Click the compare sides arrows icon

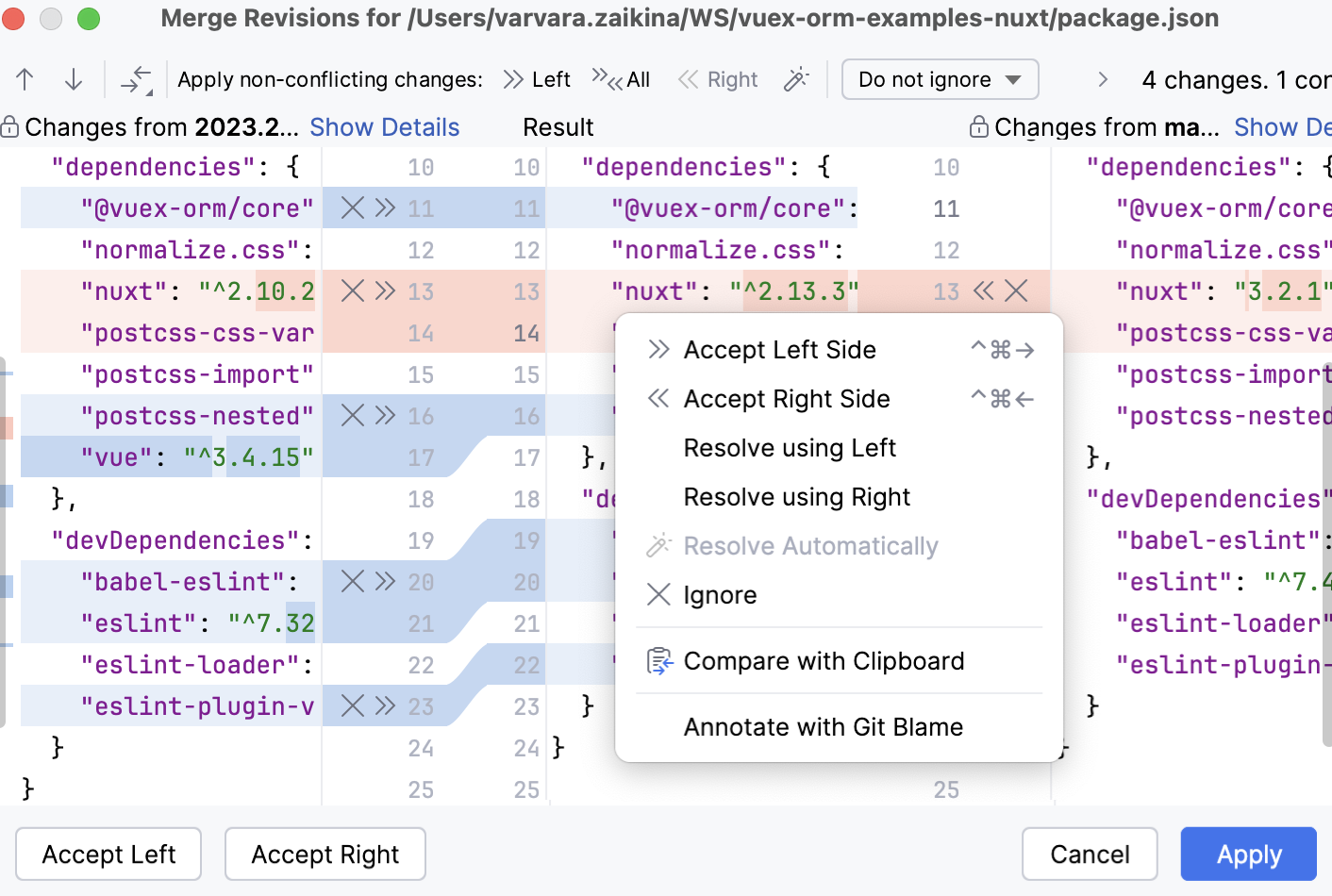pos(136,80)
